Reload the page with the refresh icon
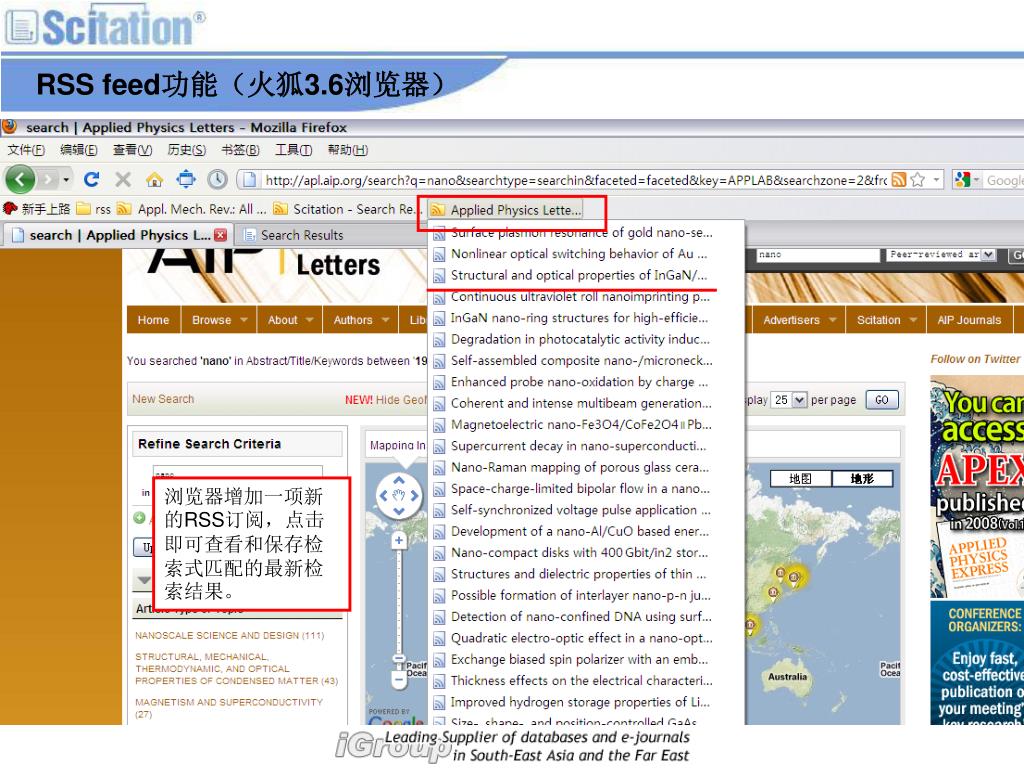The width and height of the screenshot is (1024, 768). pyautogui.click(x=91, y=179)
